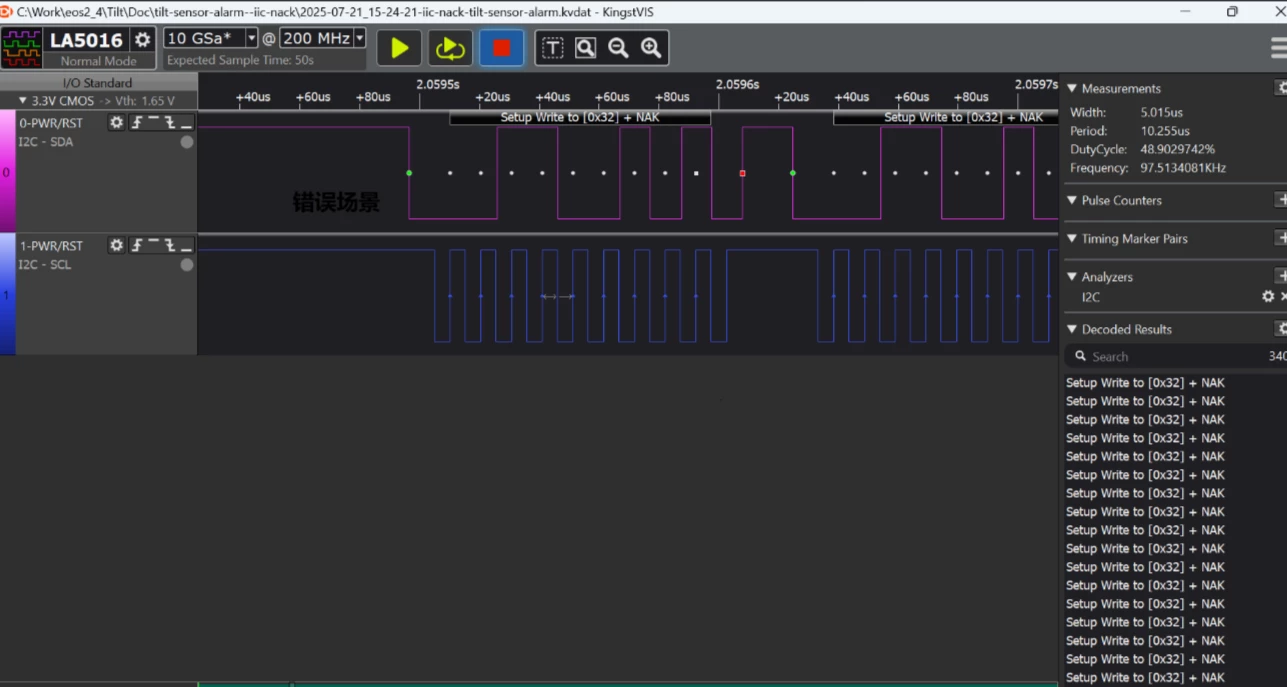This screenshot has height=687, width=1287.
Task: Click the I/O Standard header
Action: point(98,83)
